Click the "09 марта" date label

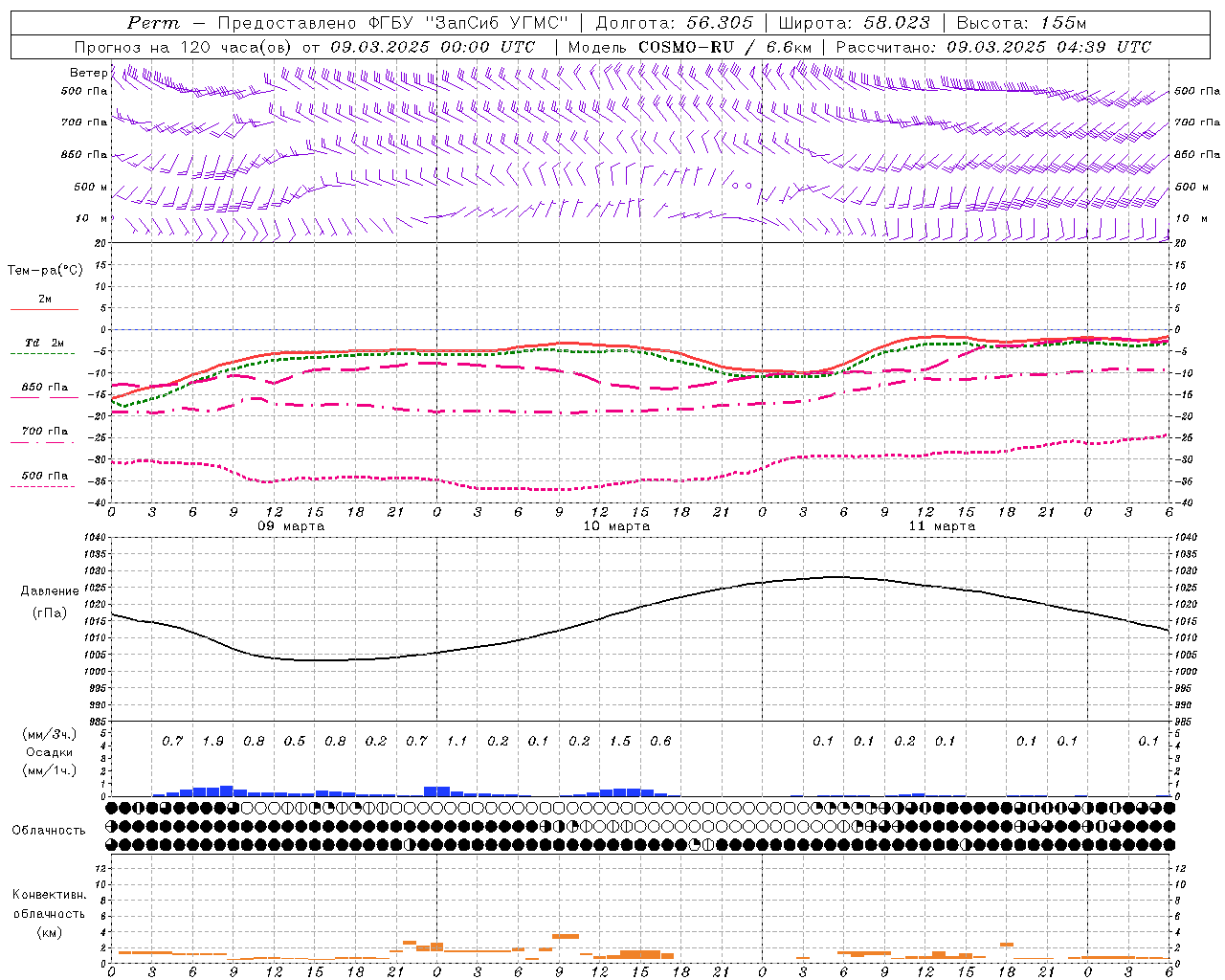(291, 526)
